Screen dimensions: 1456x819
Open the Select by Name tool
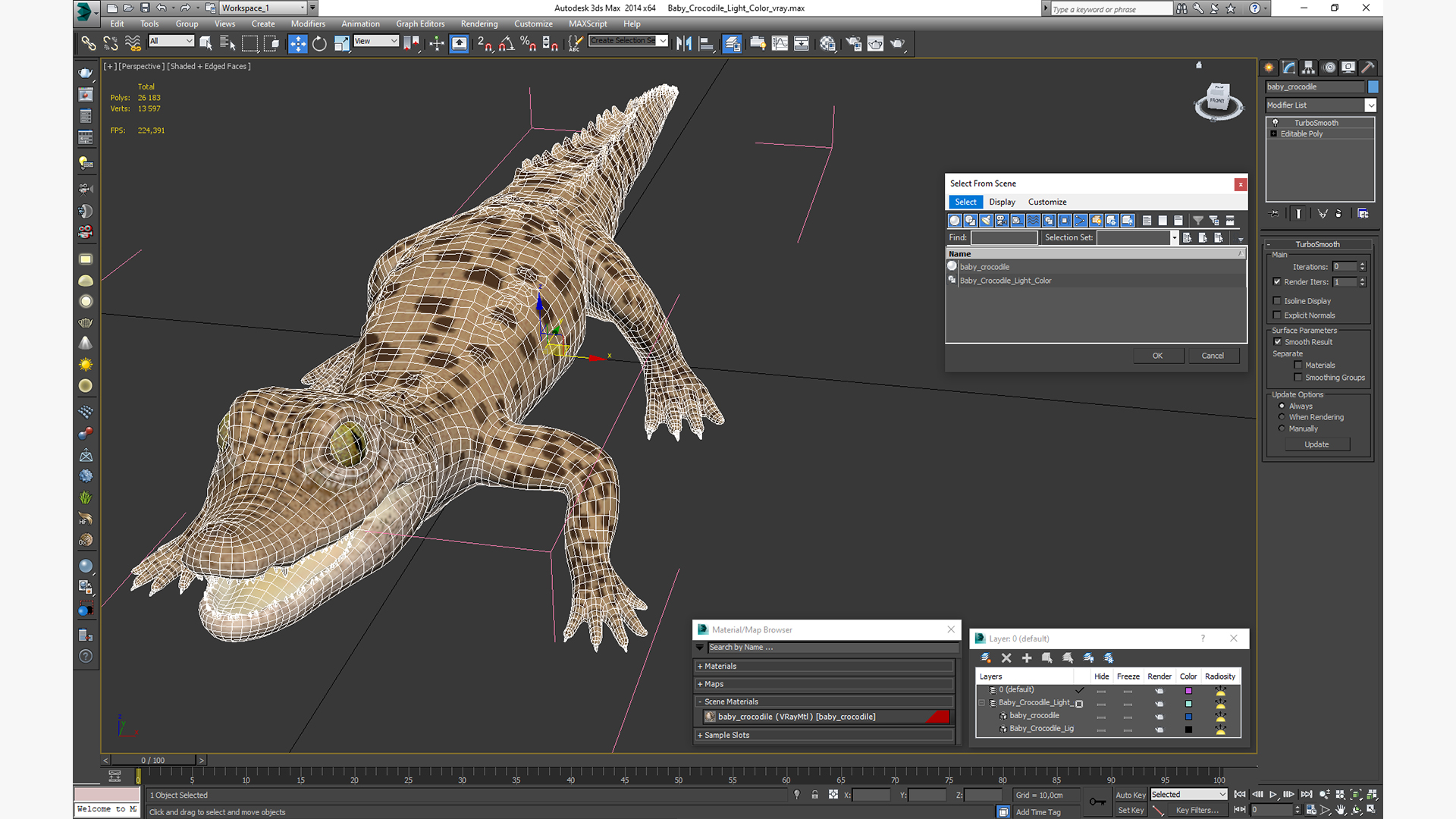227,44
